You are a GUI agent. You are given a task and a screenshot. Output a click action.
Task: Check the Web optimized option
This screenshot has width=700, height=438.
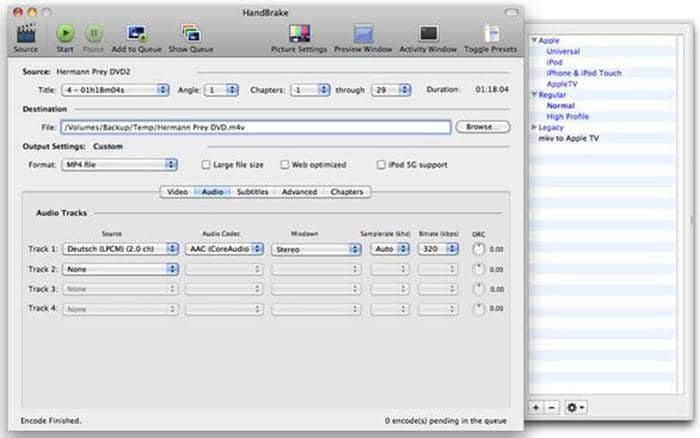pos(284,164)
